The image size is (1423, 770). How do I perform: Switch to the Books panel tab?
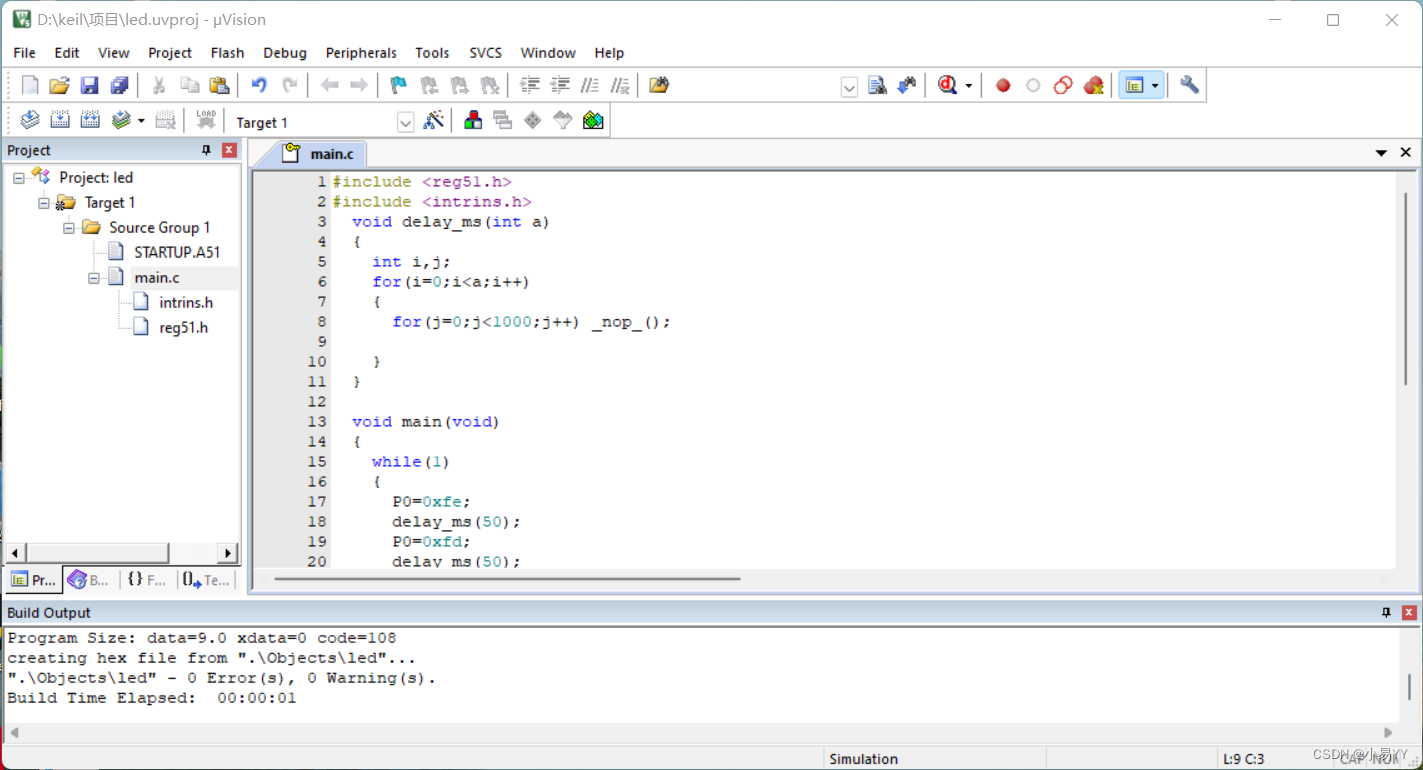click(x=89, y=580)
